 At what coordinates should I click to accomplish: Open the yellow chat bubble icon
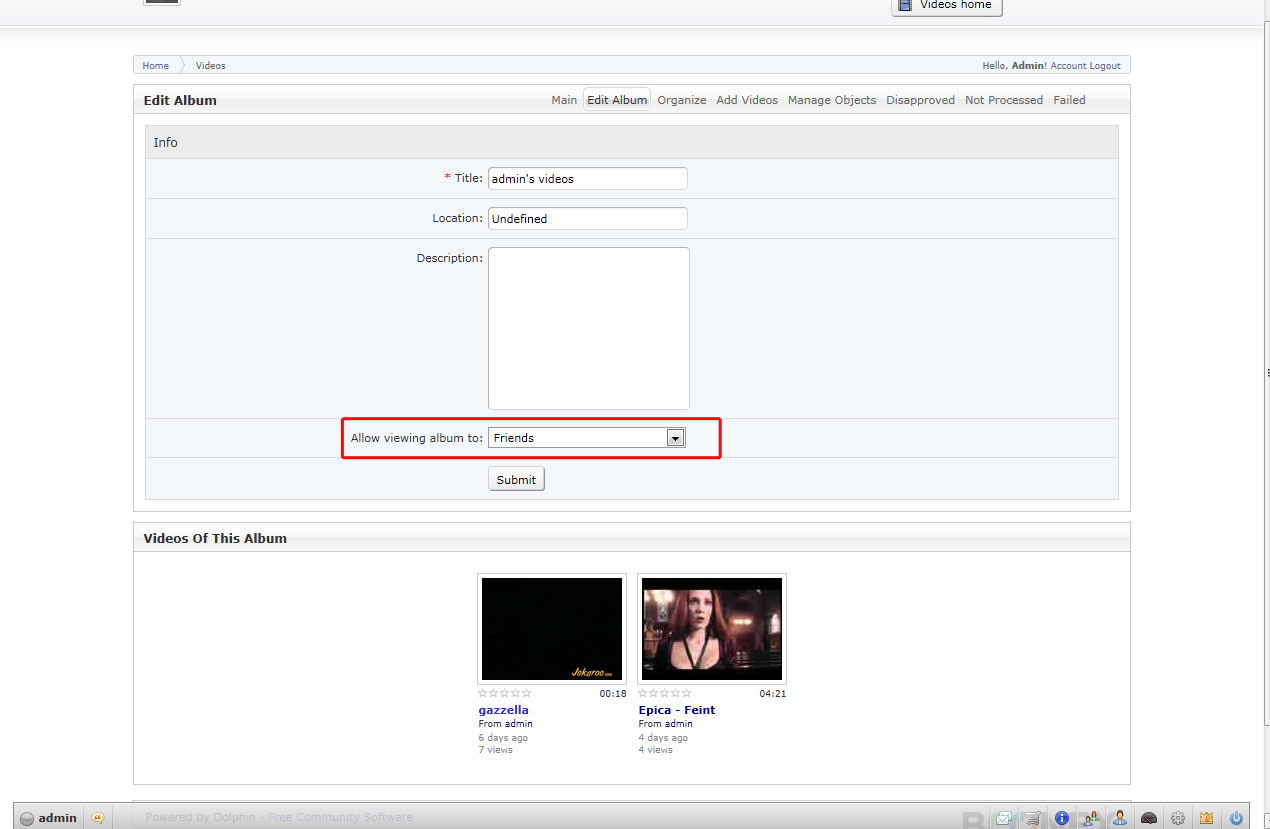[98, 817]
